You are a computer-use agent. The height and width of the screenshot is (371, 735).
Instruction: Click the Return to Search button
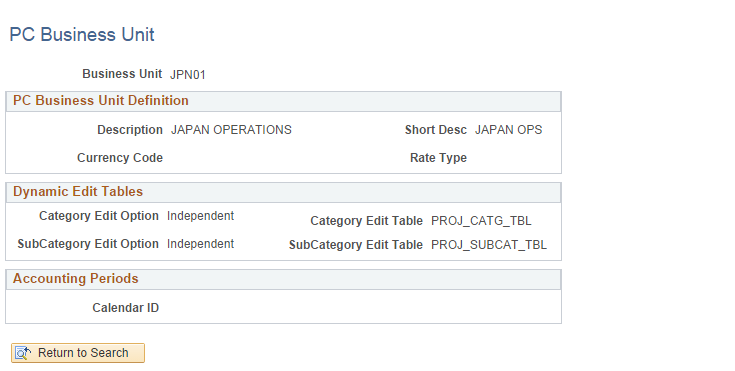78,353
